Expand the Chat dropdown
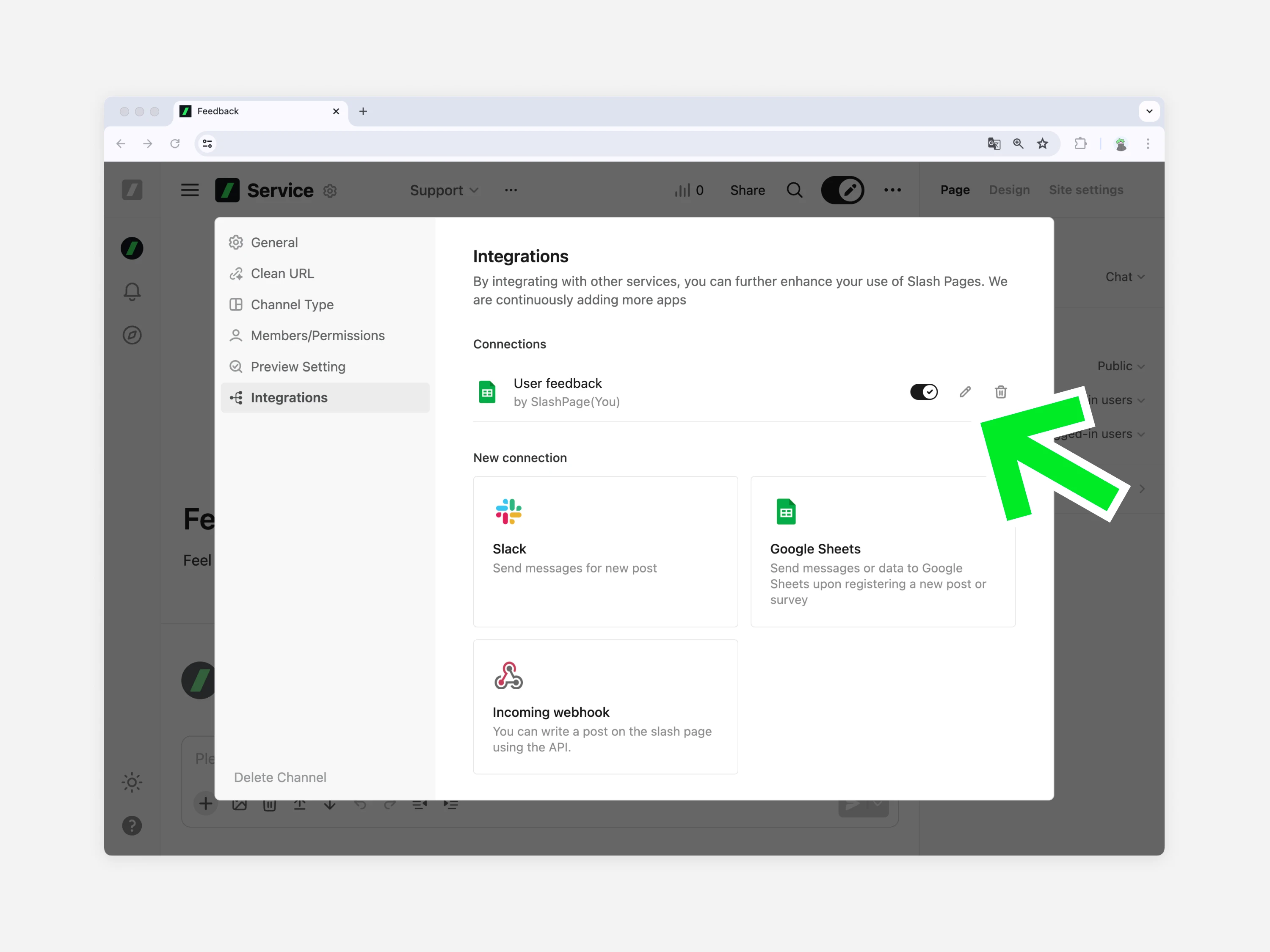The width and height of the screenshot is (1270, 952). (1125, 277)
